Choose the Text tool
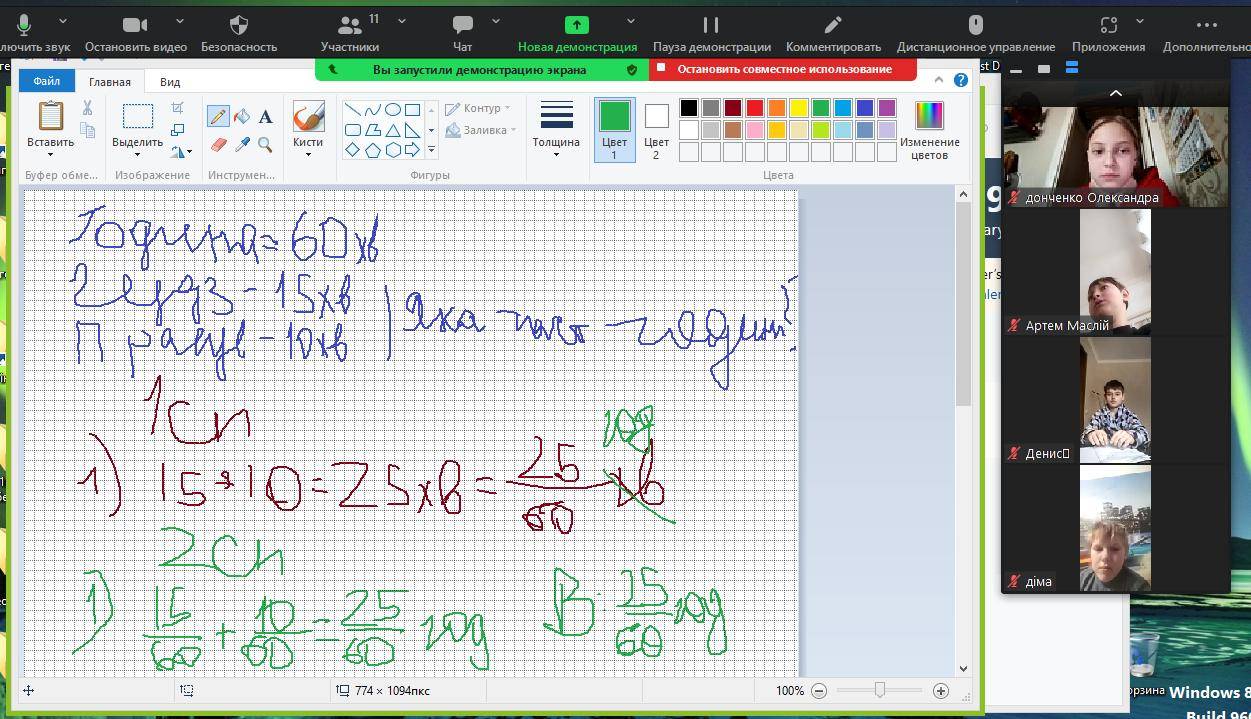1251x719 pixels. point(266,116)
